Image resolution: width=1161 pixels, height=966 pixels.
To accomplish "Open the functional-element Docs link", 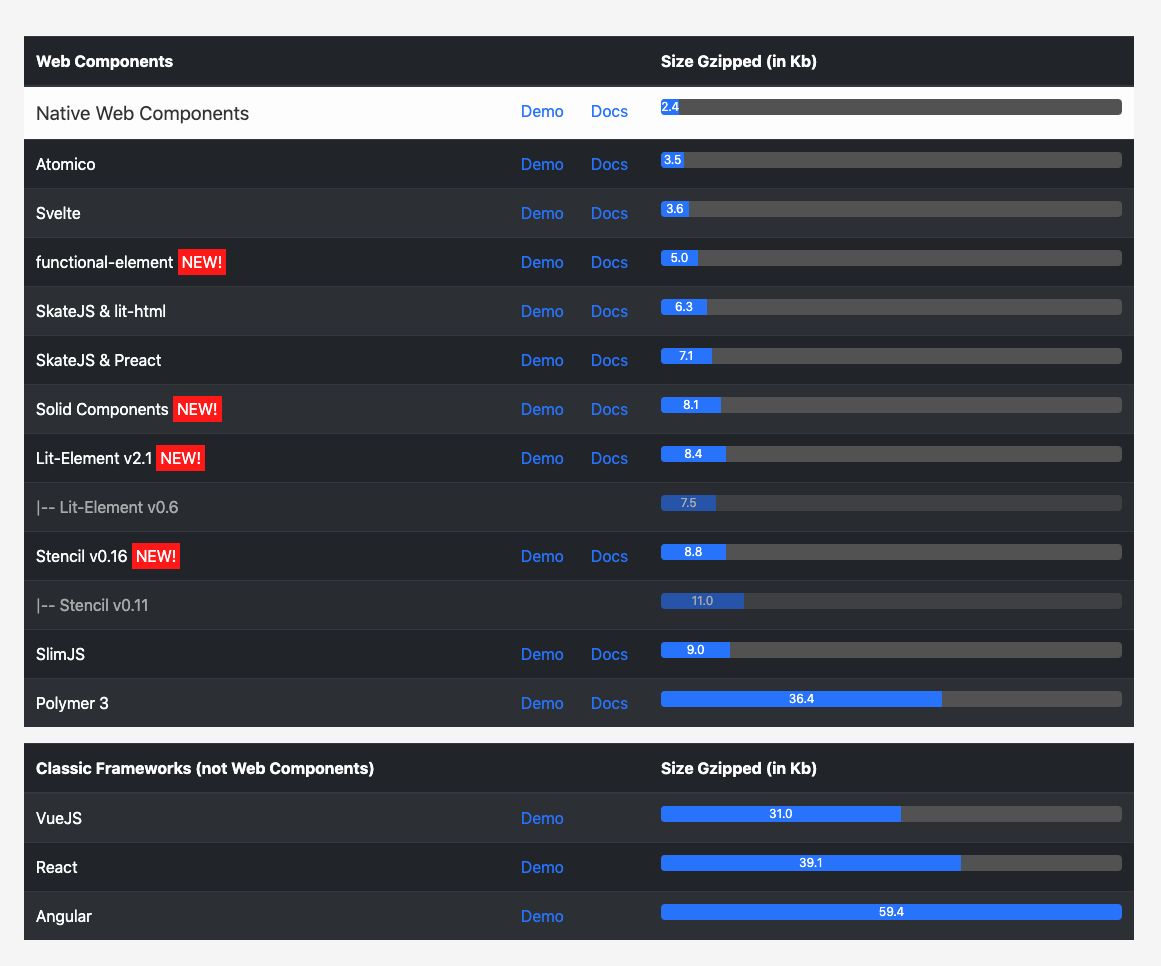I will pyautogui.click(x=609, y=262).
